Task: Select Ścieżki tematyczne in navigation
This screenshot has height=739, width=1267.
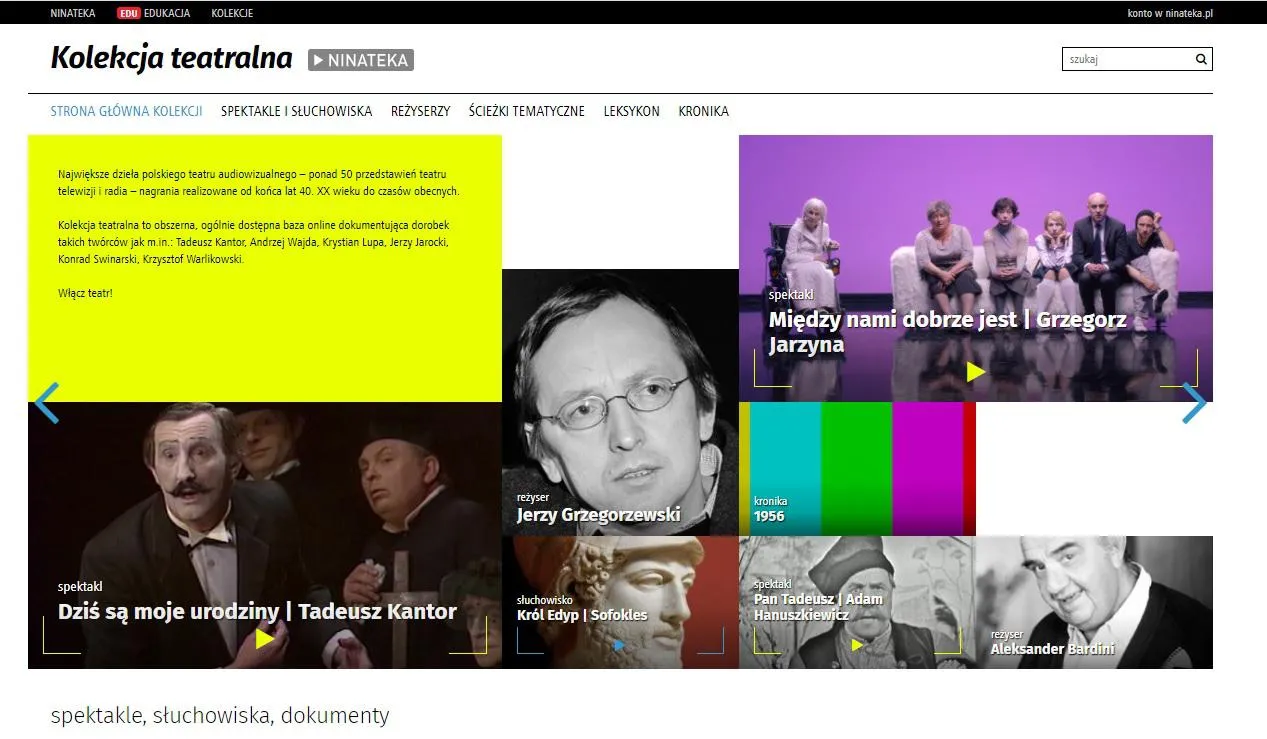Action: [527, 111]
